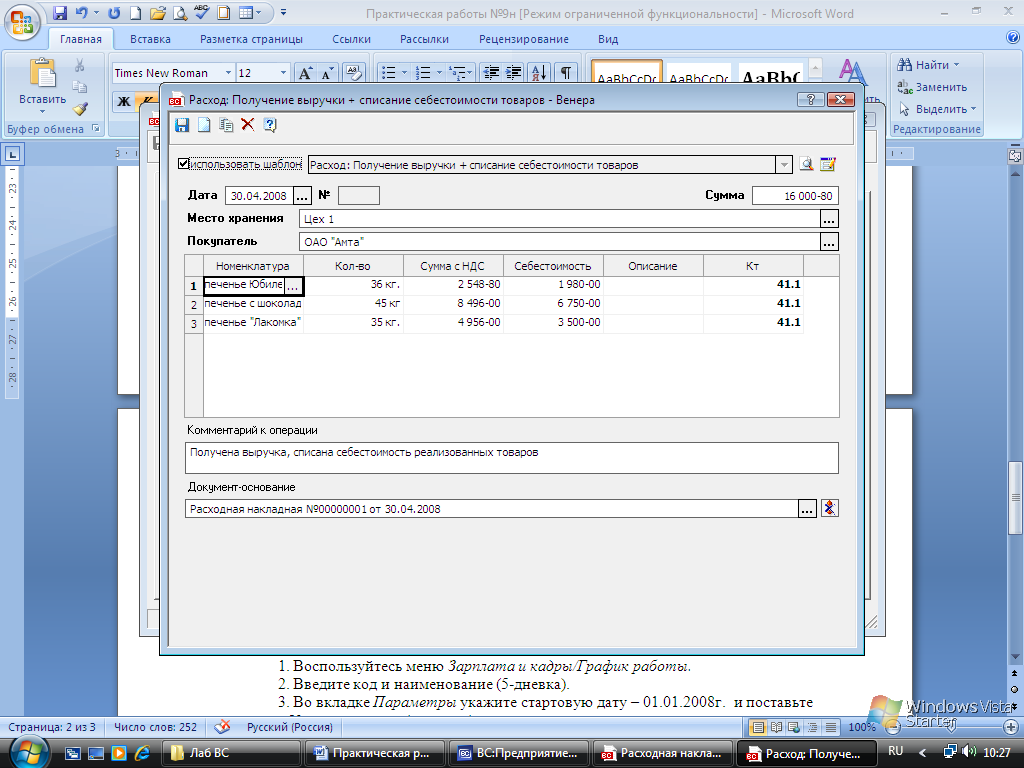1024x768 pixels.
Task: Create a new record with the blank page icon in the dialog
Action: coord(204,125)
